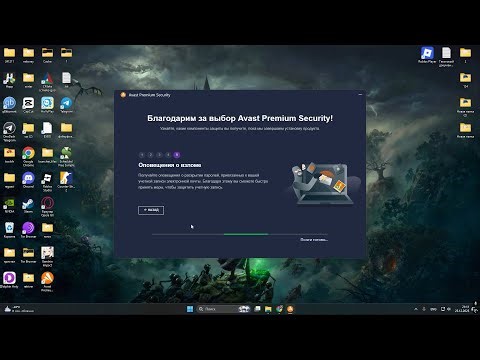The image size is (480, 360).
Task: Open the Windows Start menu
Action: tap(190, 309)
